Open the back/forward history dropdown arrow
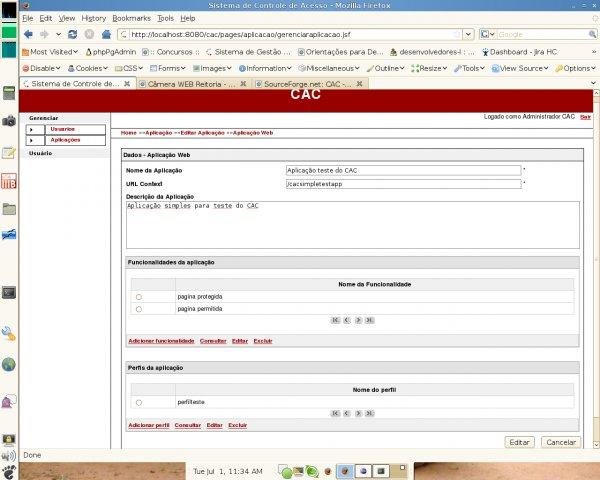The image size is (600, 480). click(x=59, y=34)
